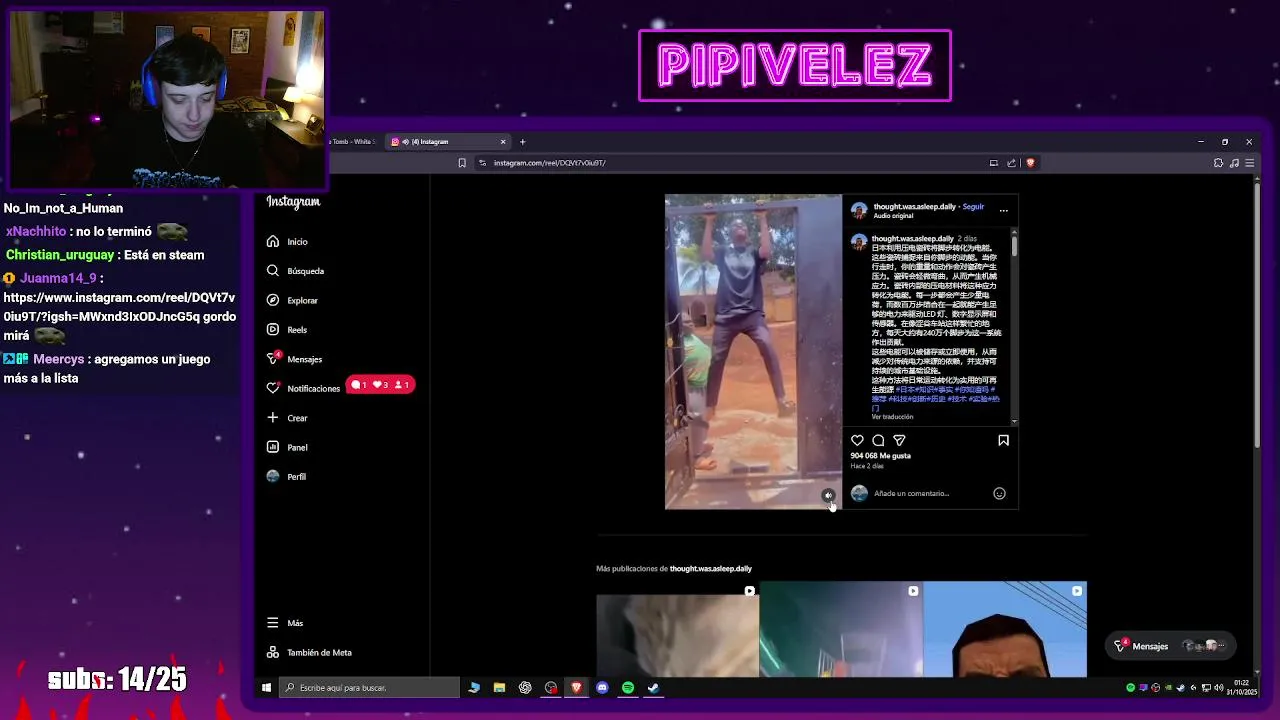The width and height of the screenshot is (1280, 720).
Task: Open the Windows Start menu
Action: (x=266, y=688)
